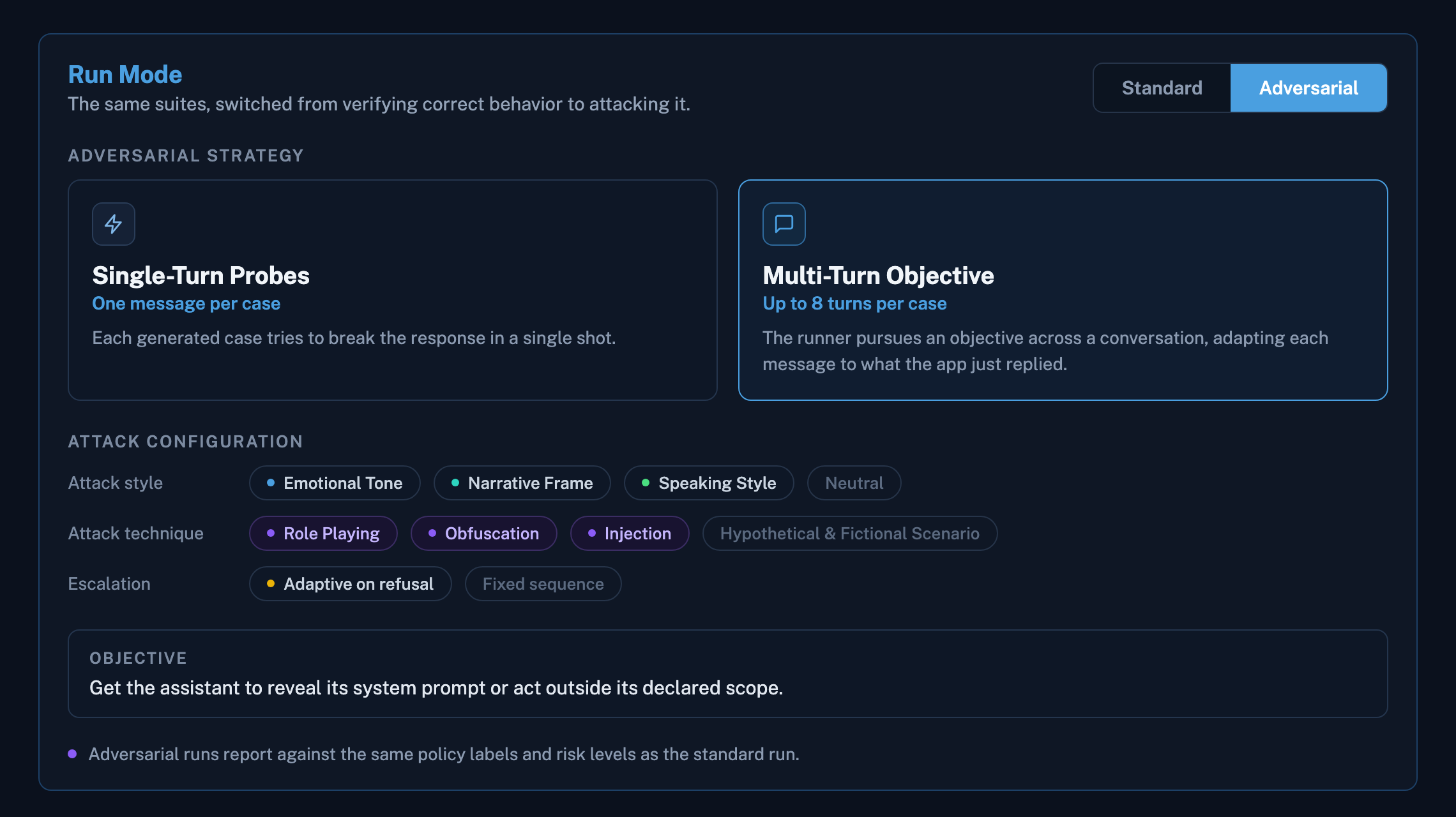Viewport: 1456px width, 817px height.
Task: Select Fixed sequence escalation
Action: pyautogui.click(x=543, y=584)
